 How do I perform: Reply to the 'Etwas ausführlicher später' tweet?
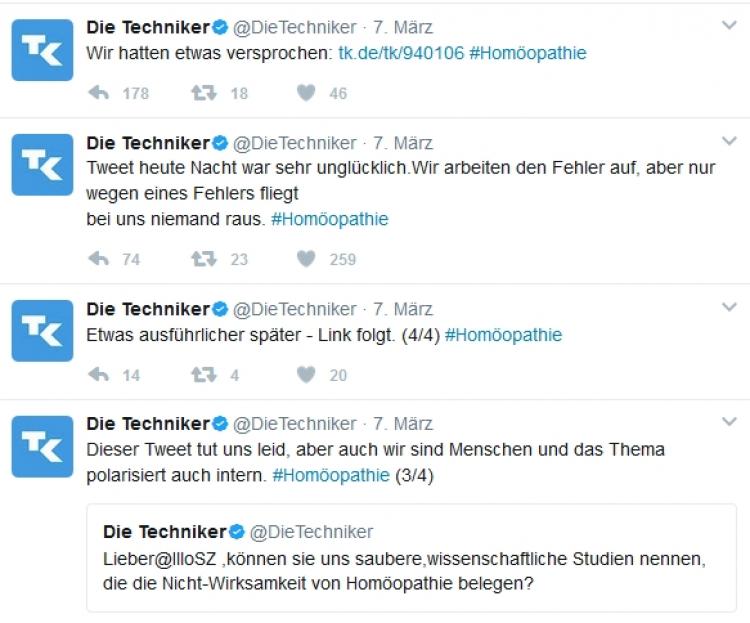click(x=99, y=375)
